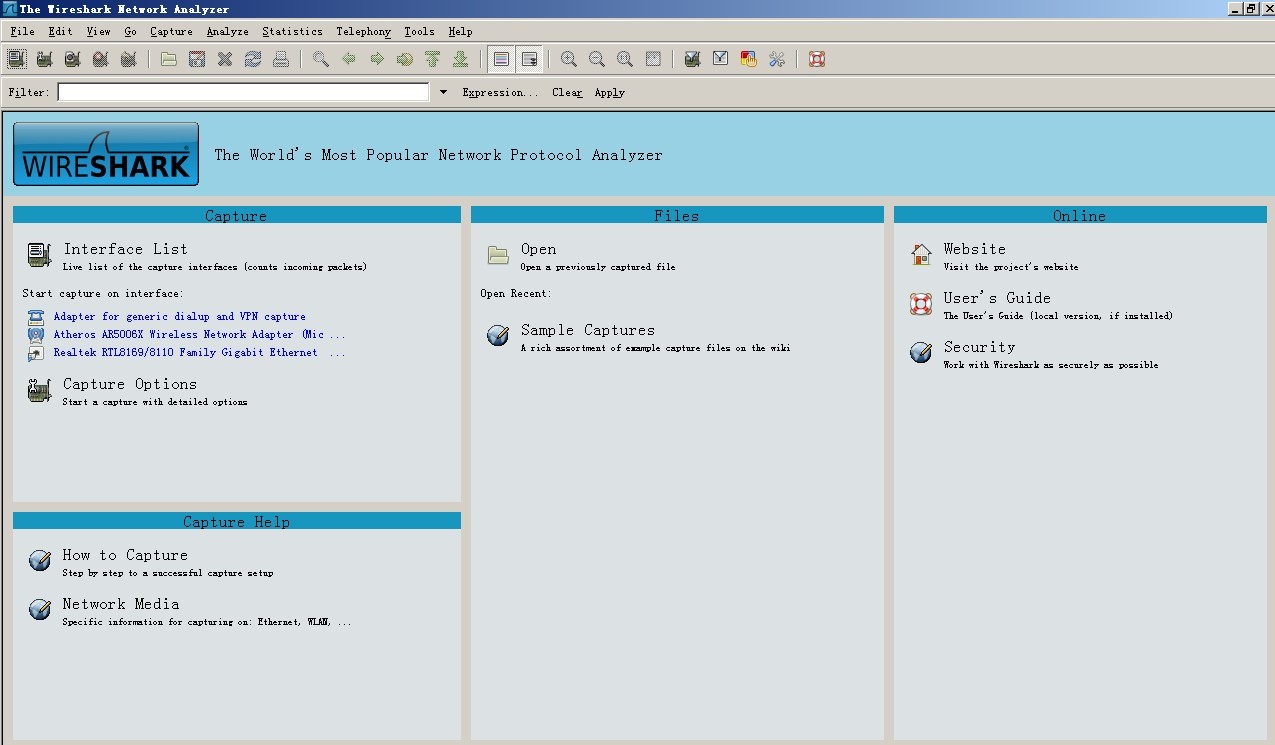This screenshot has width=1275, height=745.
Task: Print packets using the printer icon
Action: 281,59
